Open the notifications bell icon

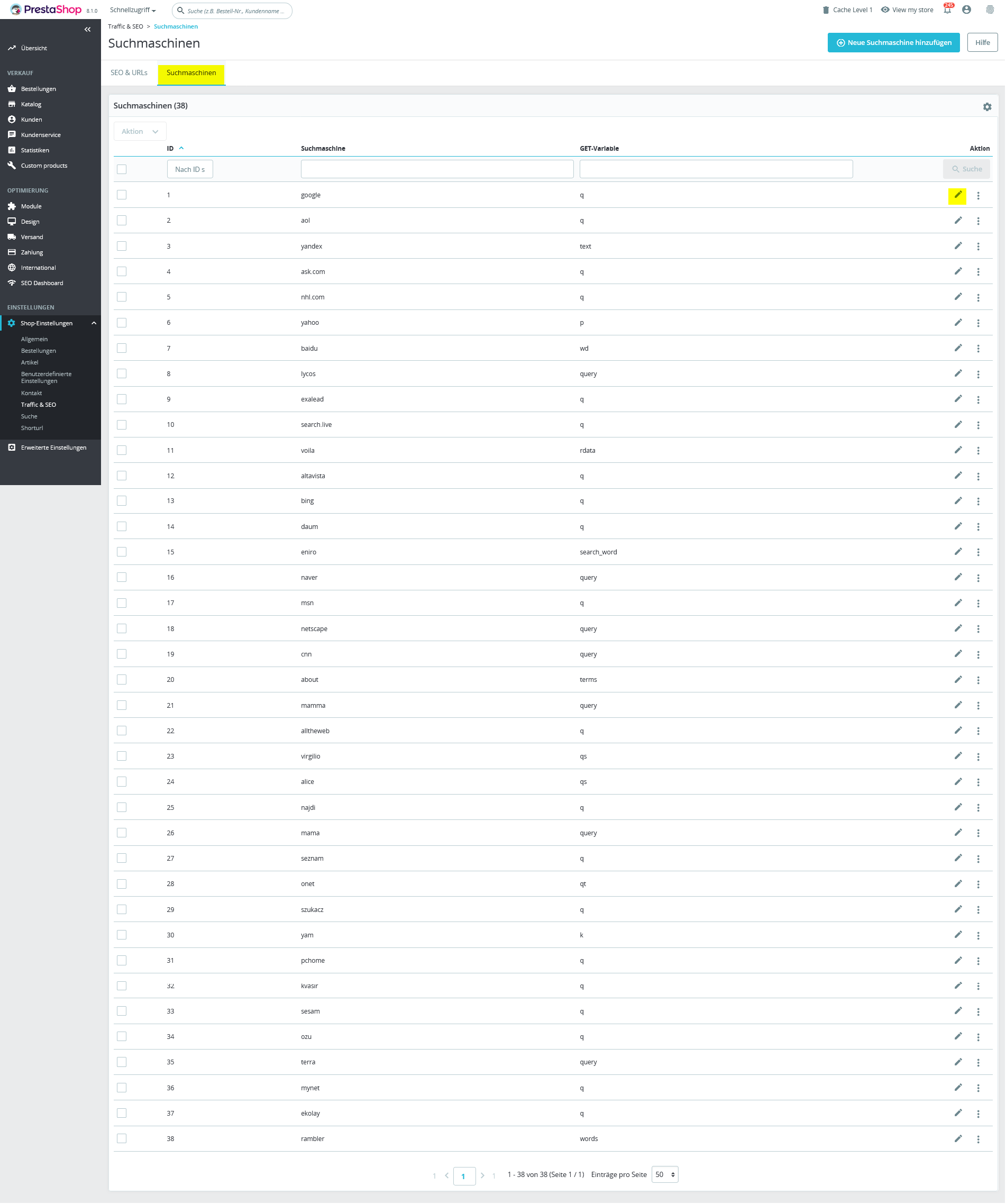[x=948, y=9]
